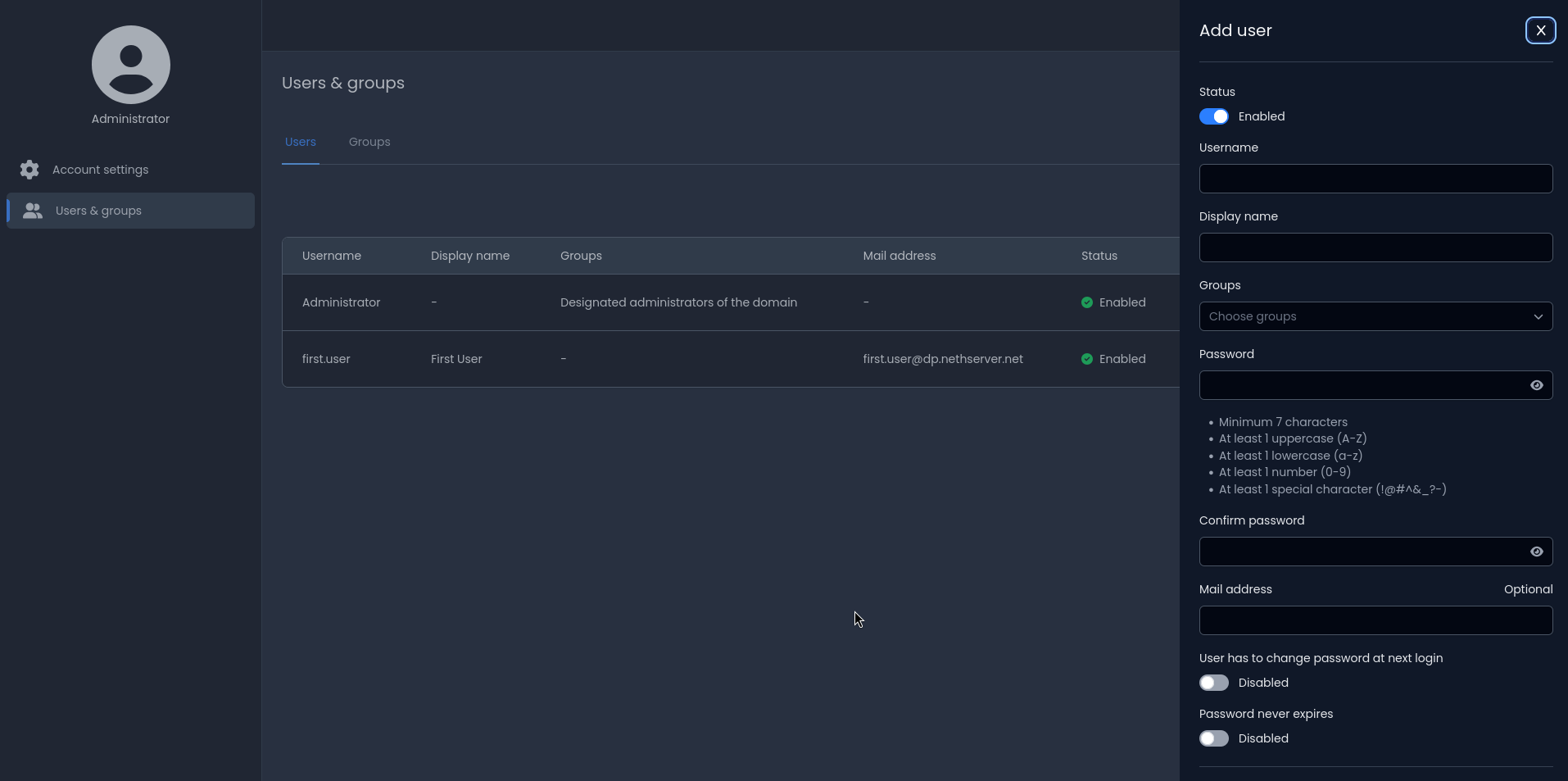
Task: Click the Users & groups people icon
Action: tap(33, 211)
